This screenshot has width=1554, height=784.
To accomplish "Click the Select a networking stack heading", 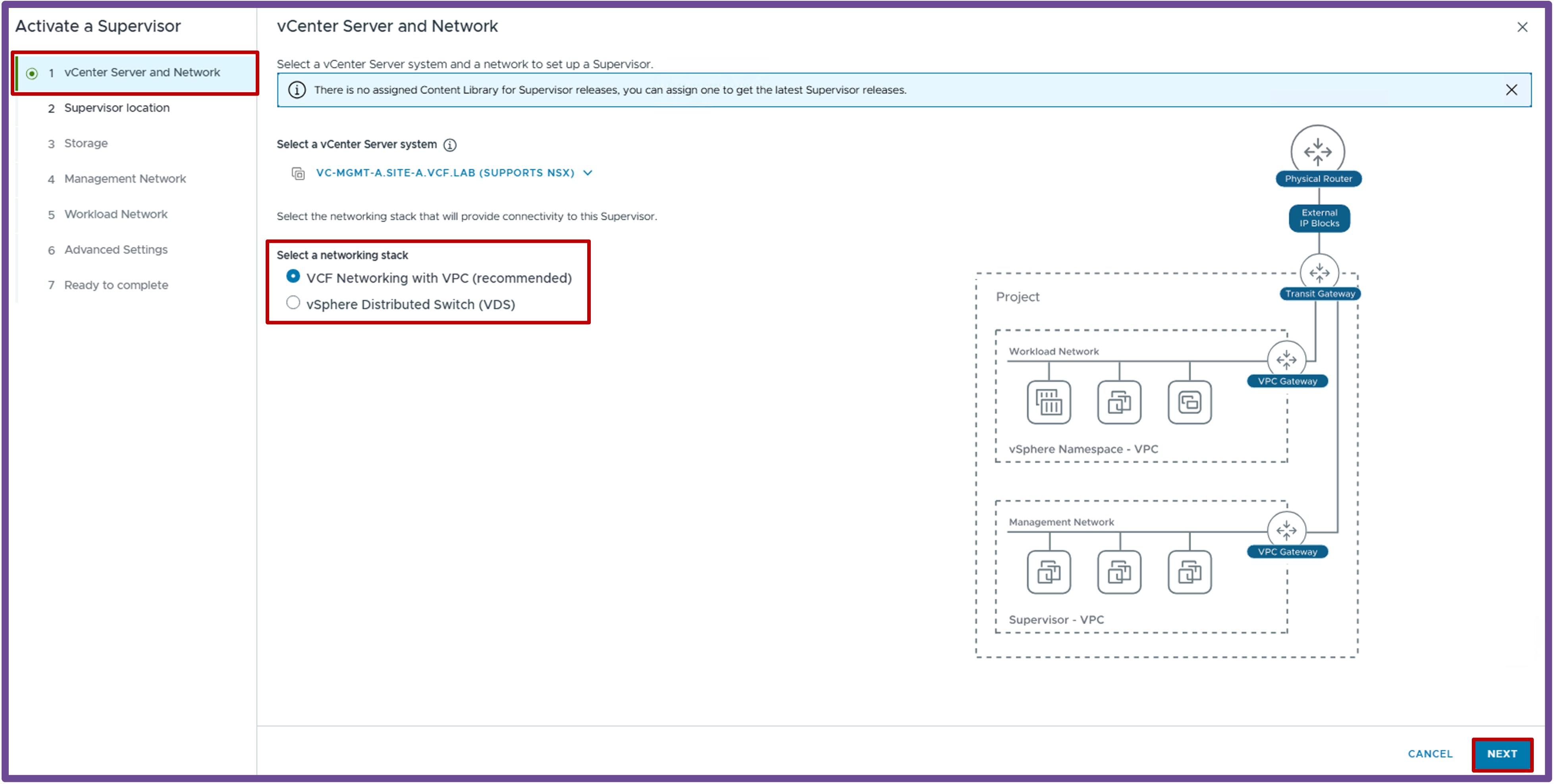I will point(342,255).
